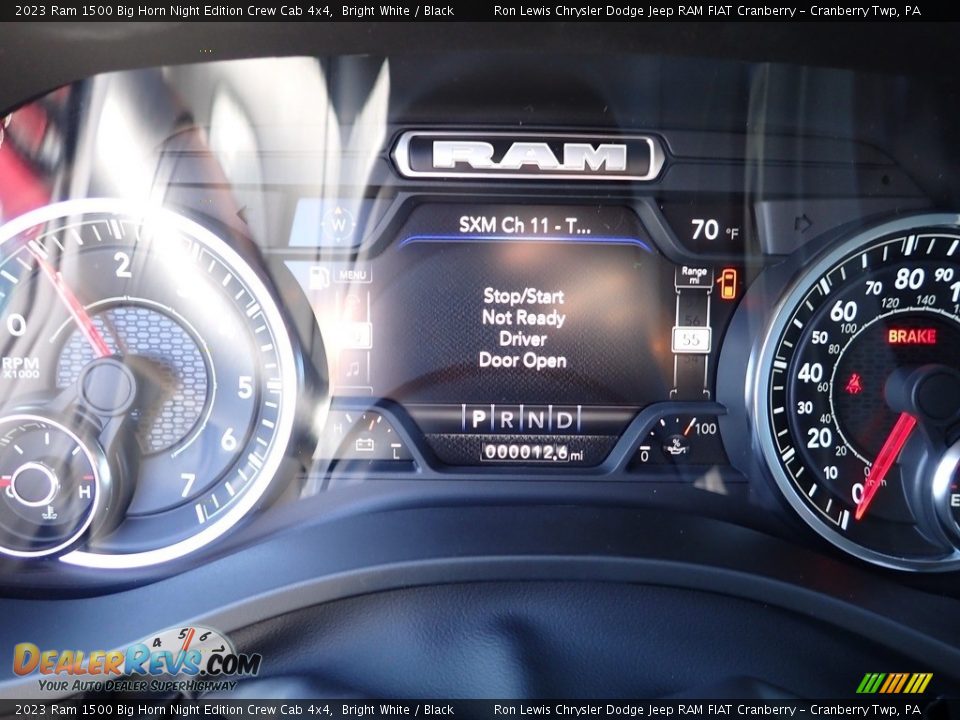
Task: Click the Range mi label
Action: pos(694,275)
